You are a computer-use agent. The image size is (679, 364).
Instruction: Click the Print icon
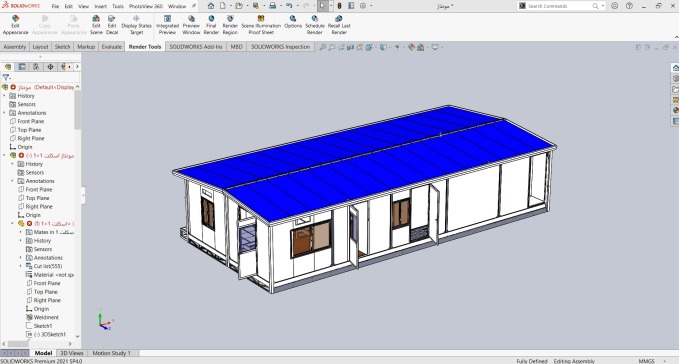pos(272,6)
